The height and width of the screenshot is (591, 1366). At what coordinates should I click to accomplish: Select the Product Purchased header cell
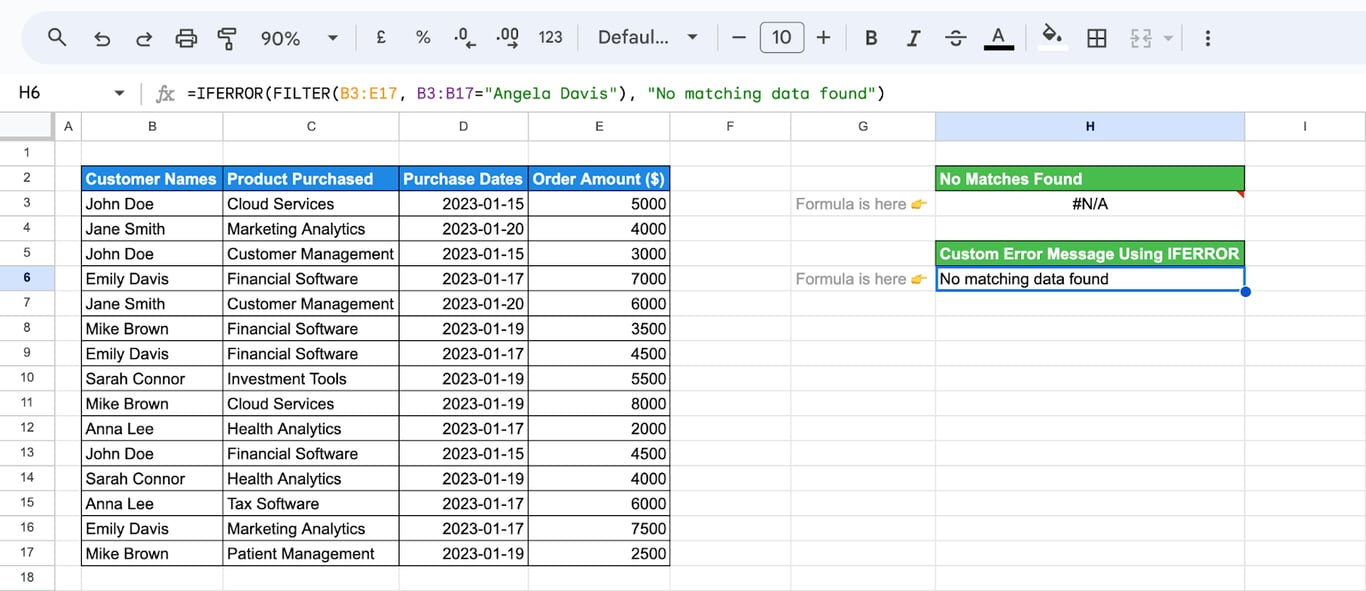click(311, 179)
